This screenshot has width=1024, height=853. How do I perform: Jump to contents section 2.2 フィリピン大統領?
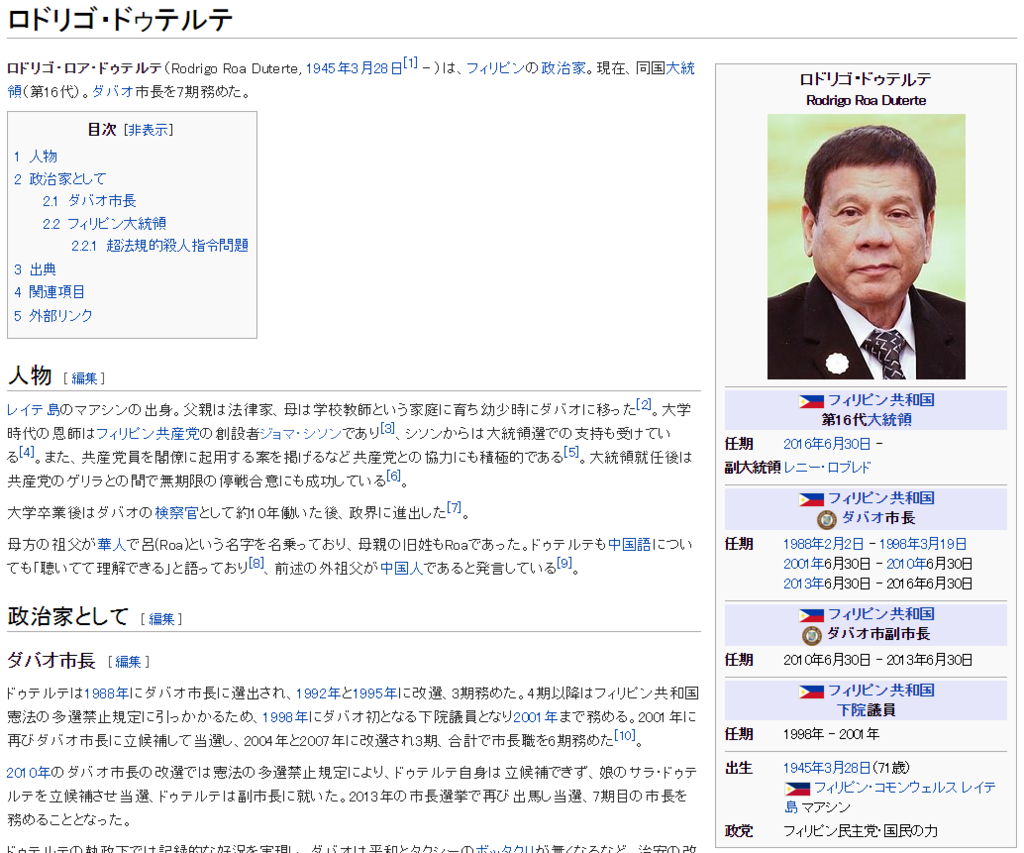[x=104, y=224]
